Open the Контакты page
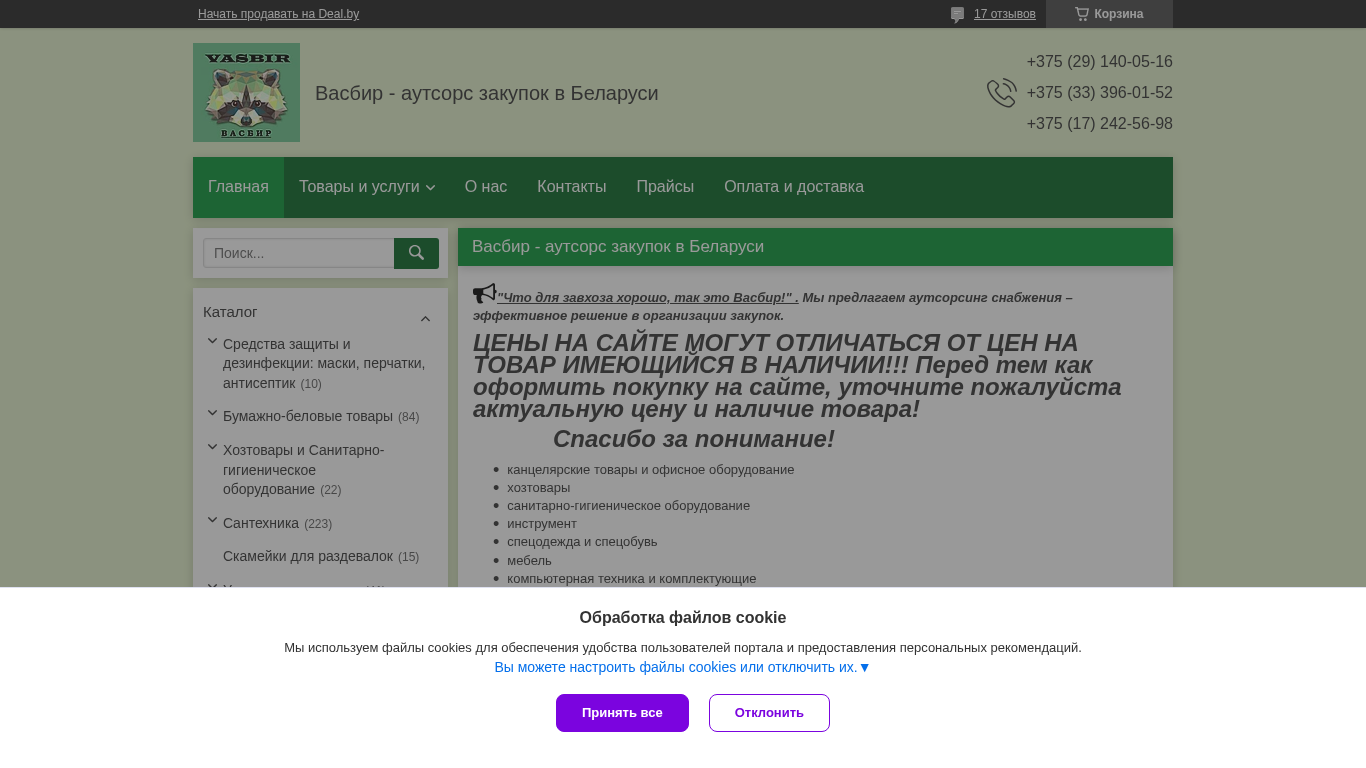The height and width of the screenshot is (768, 1366). [572, 187]
